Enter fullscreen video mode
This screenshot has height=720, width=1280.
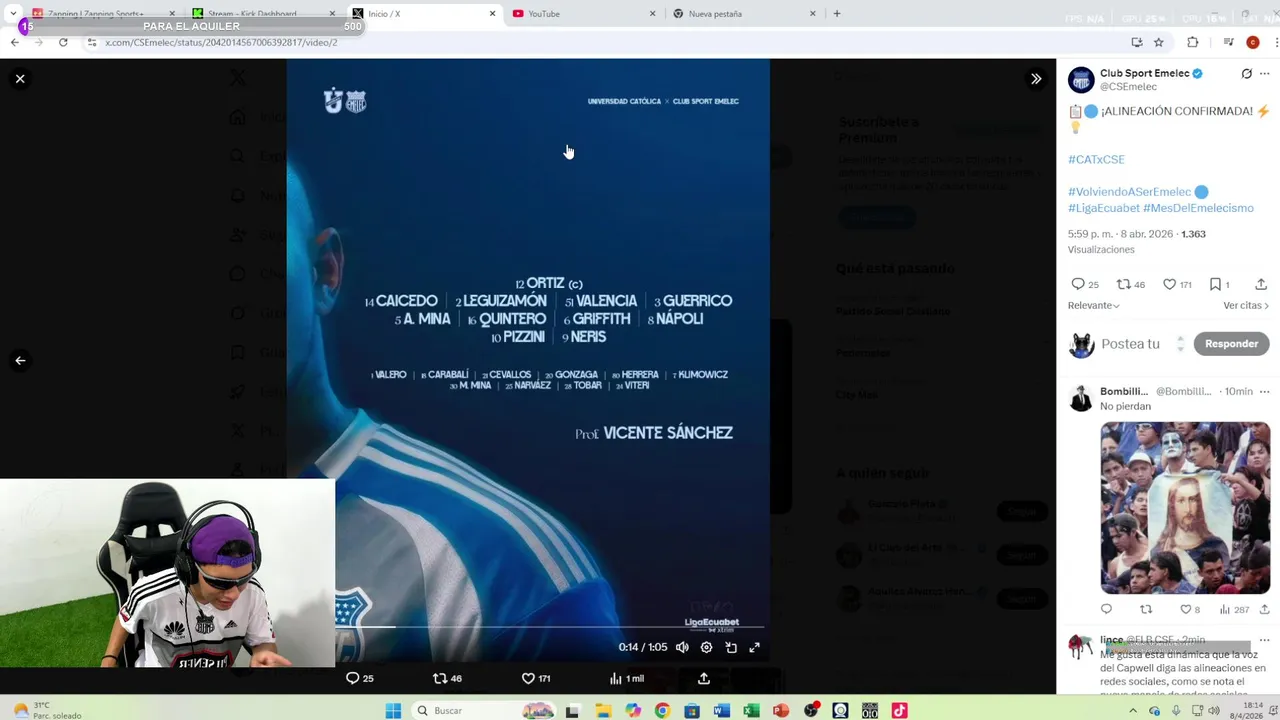pyautogui.click(x=755, y=647)
